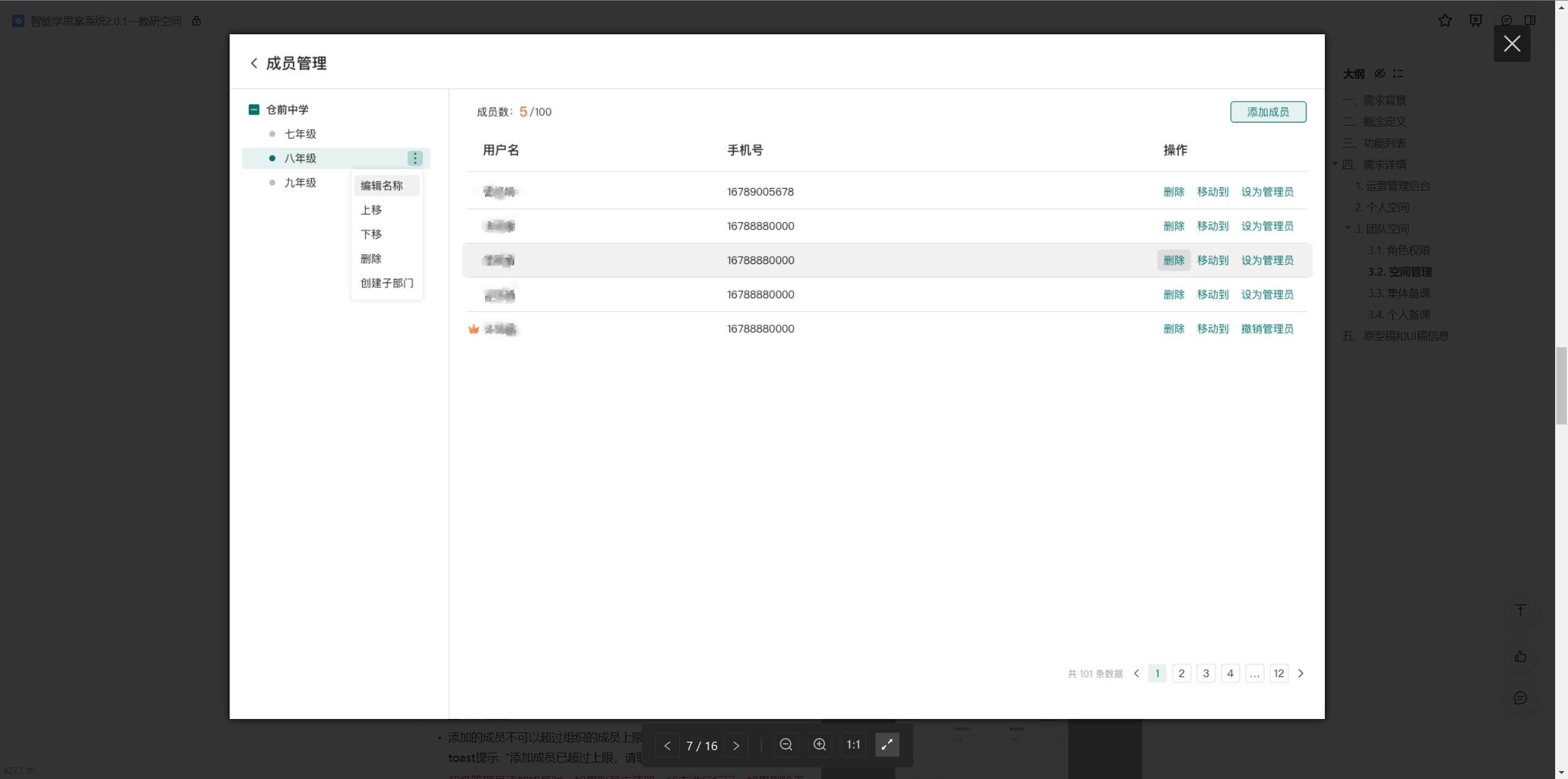This screenshot has height=779, width=1568.
Task: Collapse the 四、需求详情 outline section
Action: (1335, 164)
